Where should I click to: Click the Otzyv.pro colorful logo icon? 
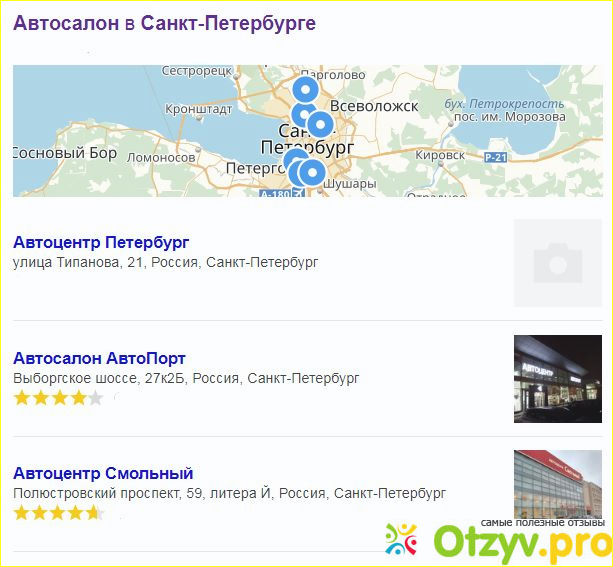pyautogui.click(x=401, y=540)
